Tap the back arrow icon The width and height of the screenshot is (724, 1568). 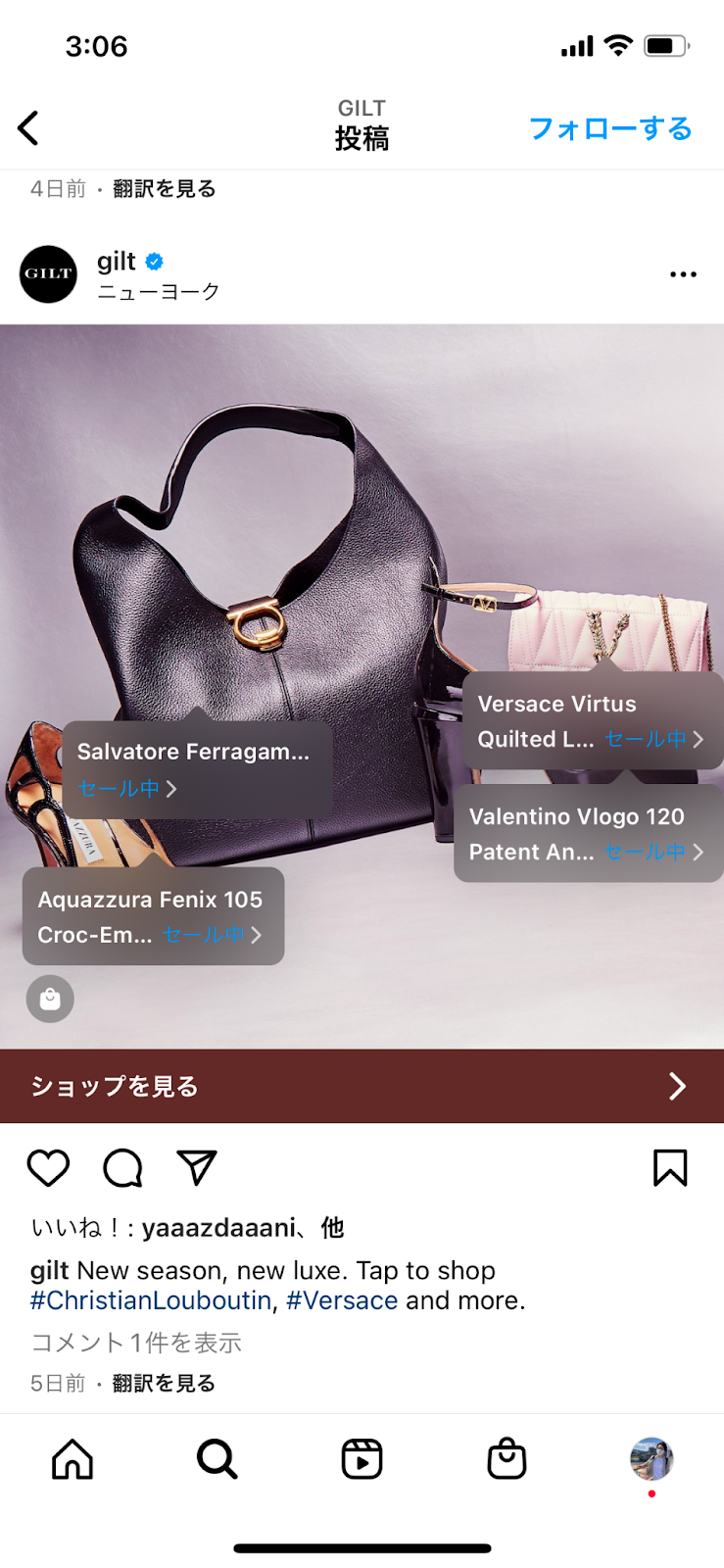28,128
